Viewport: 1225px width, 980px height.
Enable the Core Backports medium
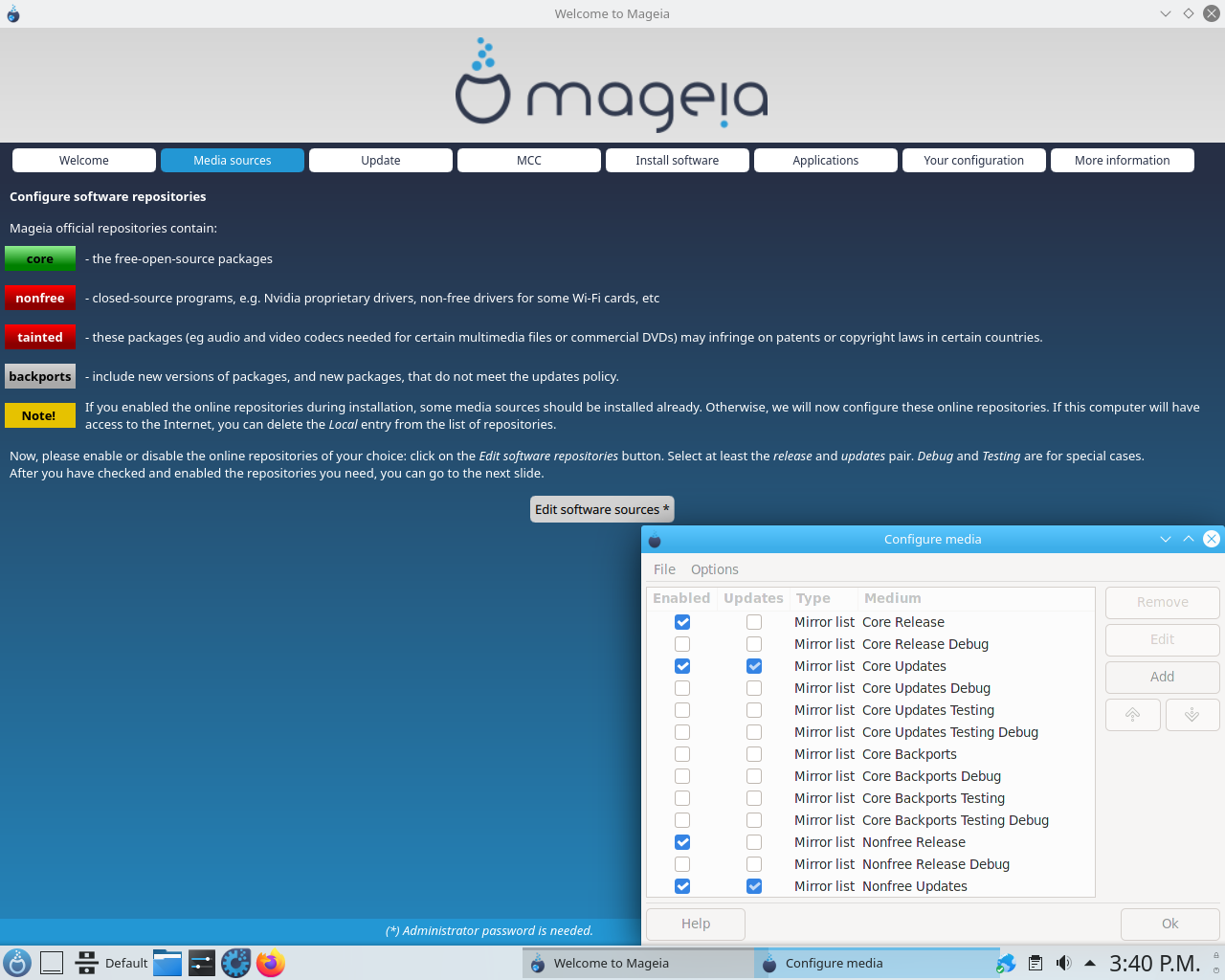pyautogui.click(x=682, y=754)
